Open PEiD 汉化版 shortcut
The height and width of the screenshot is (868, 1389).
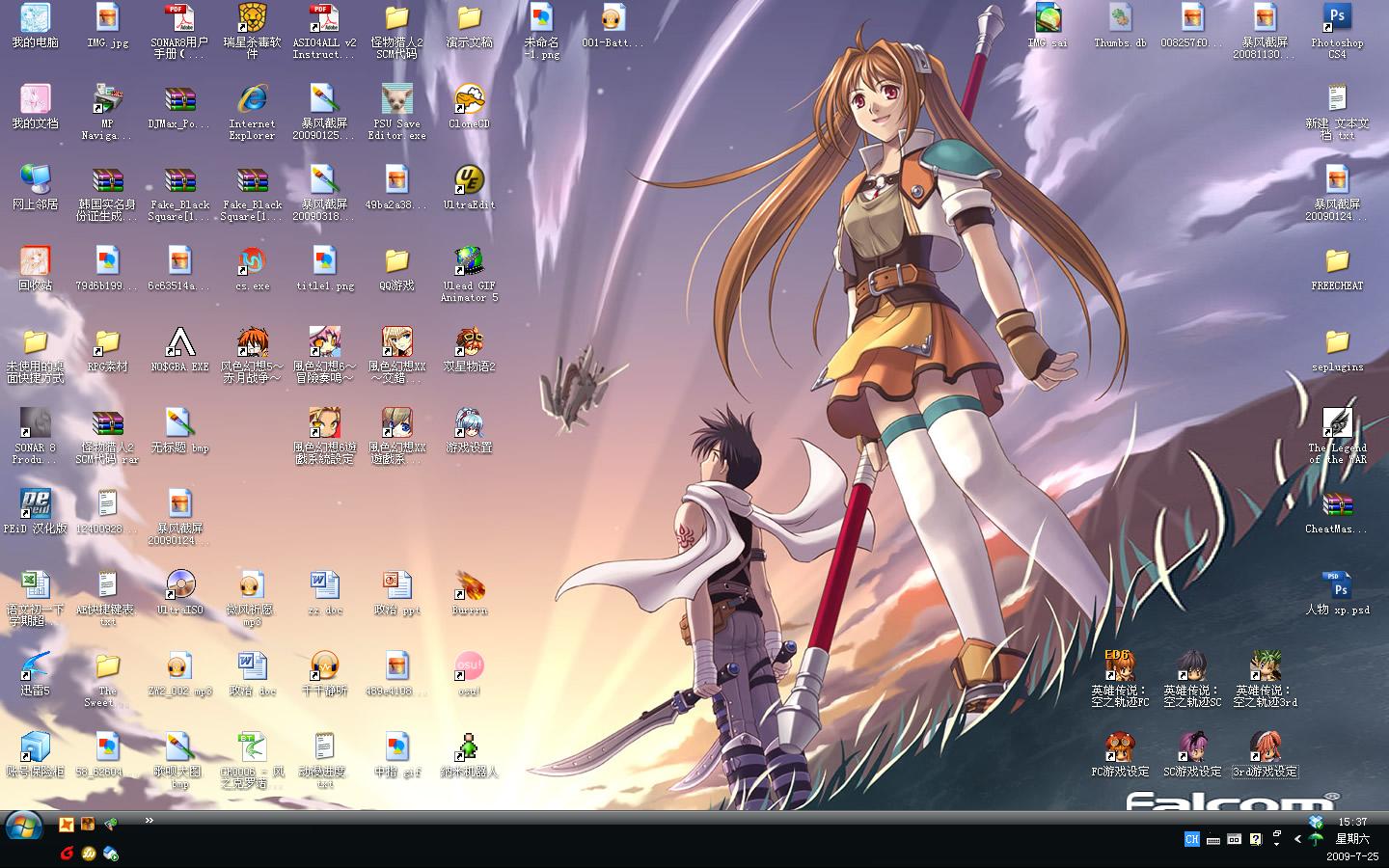[35, 512]
